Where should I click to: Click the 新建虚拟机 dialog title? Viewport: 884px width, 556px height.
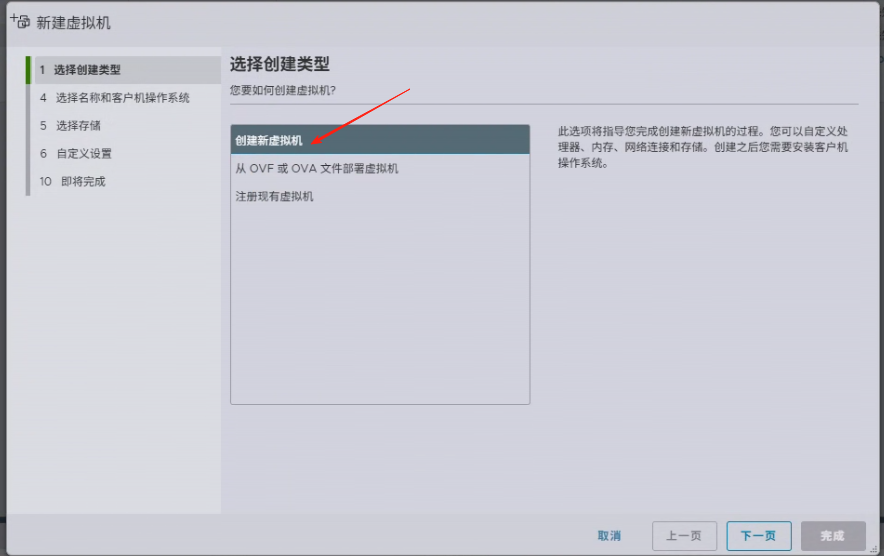(x=73, y=23)
